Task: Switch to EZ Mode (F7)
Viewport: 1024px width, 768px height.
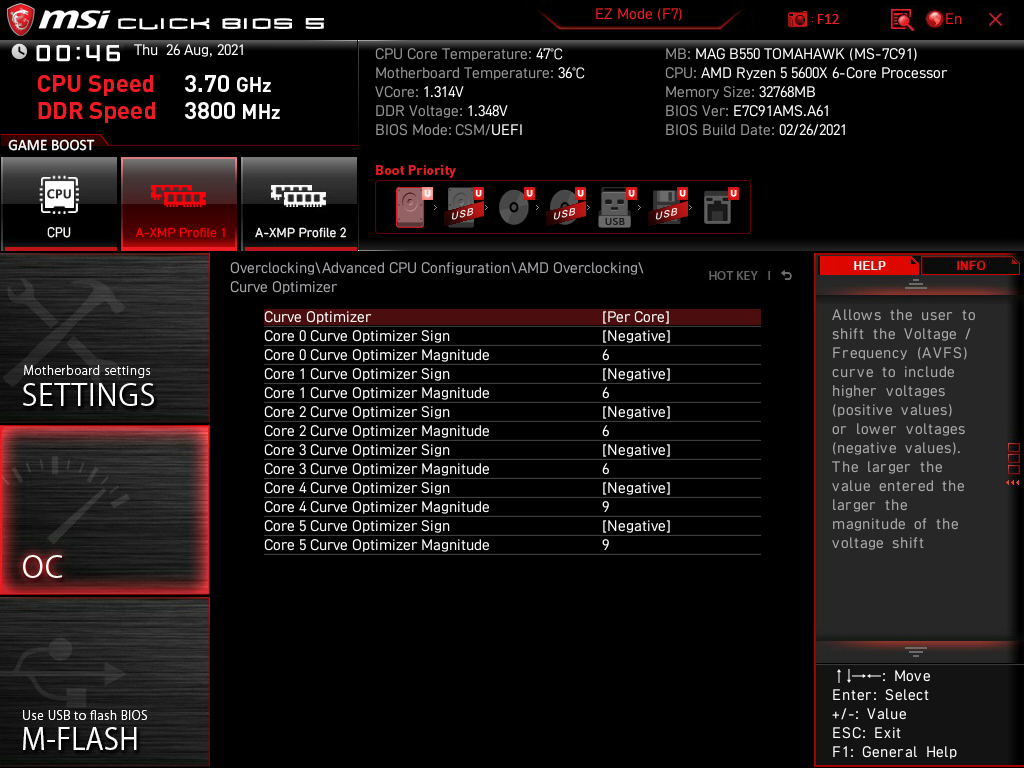Action: click(638, 14)
